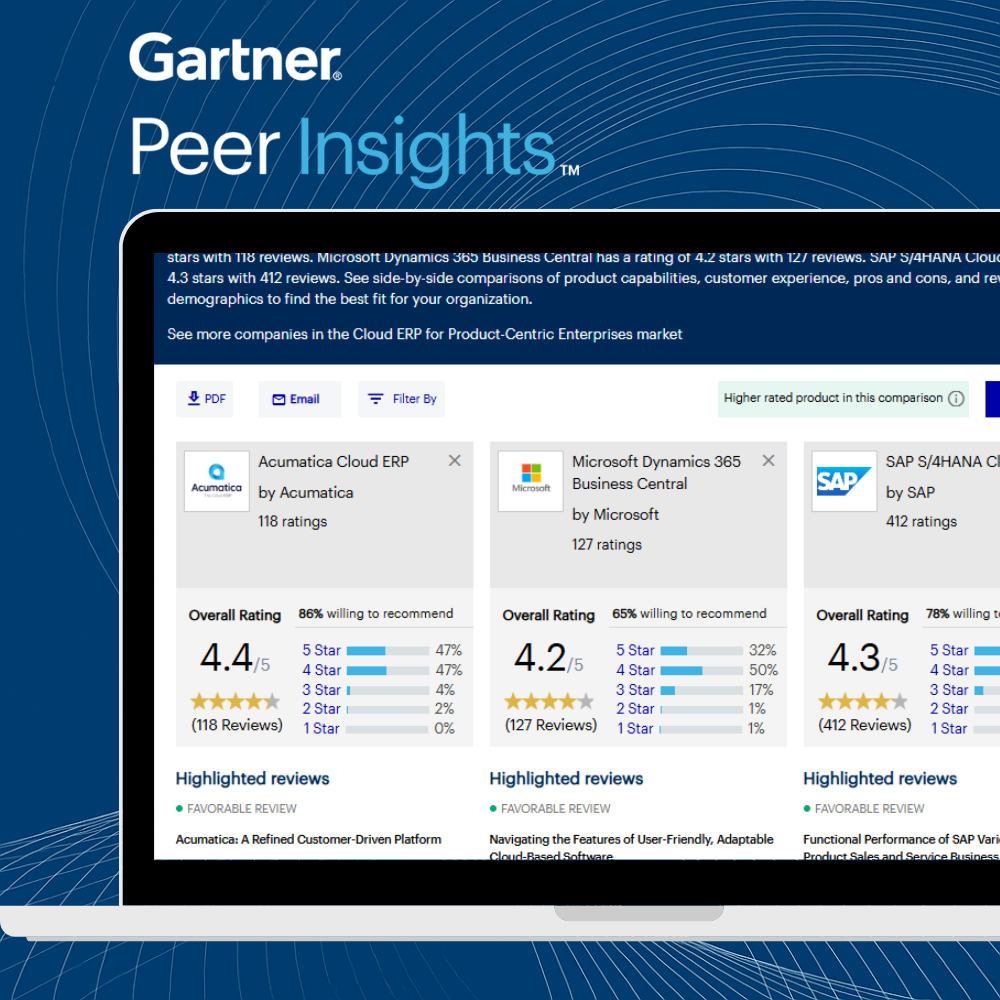Select 5 Star filter for Acumatica
Image resolution: width=1000 pixels, height=1000 pixels.
(321, 650)
